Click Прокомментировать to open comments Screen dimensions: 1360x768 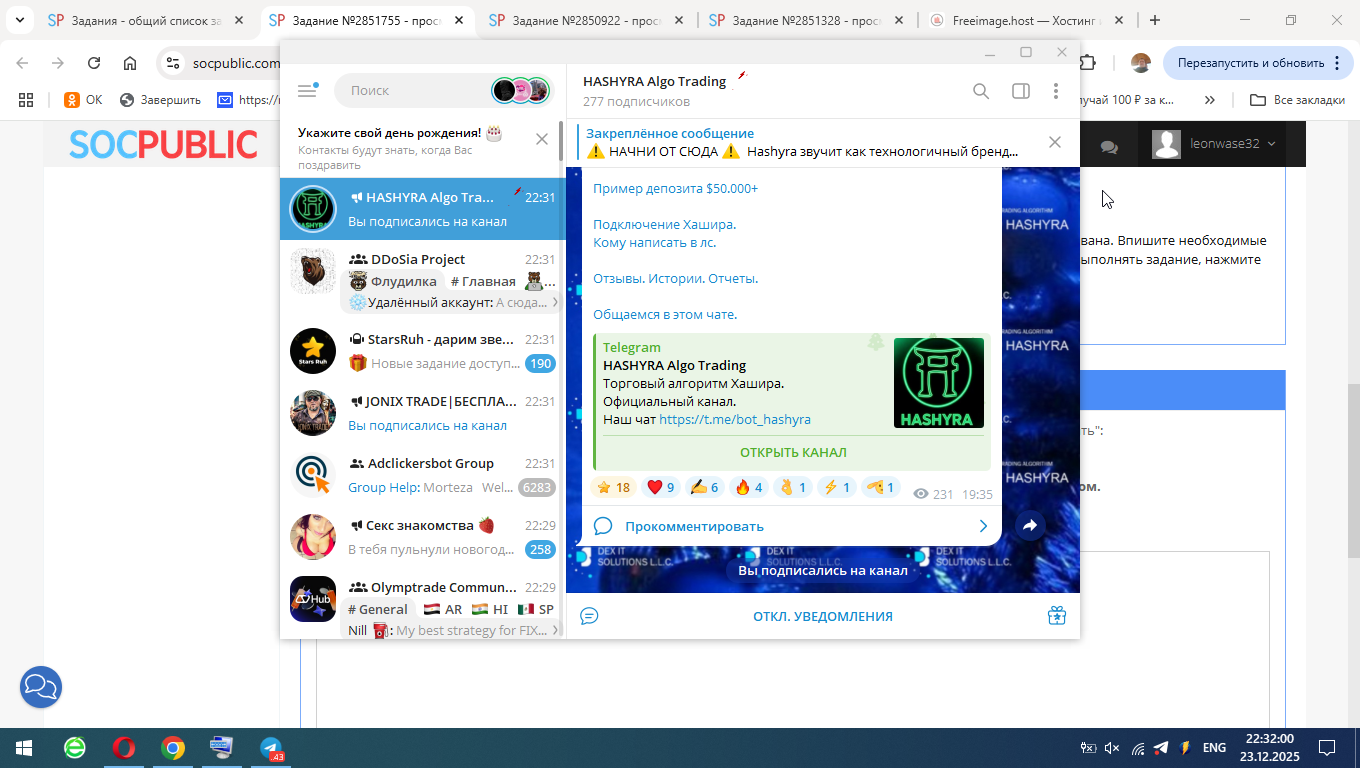(x=791, y=526)
